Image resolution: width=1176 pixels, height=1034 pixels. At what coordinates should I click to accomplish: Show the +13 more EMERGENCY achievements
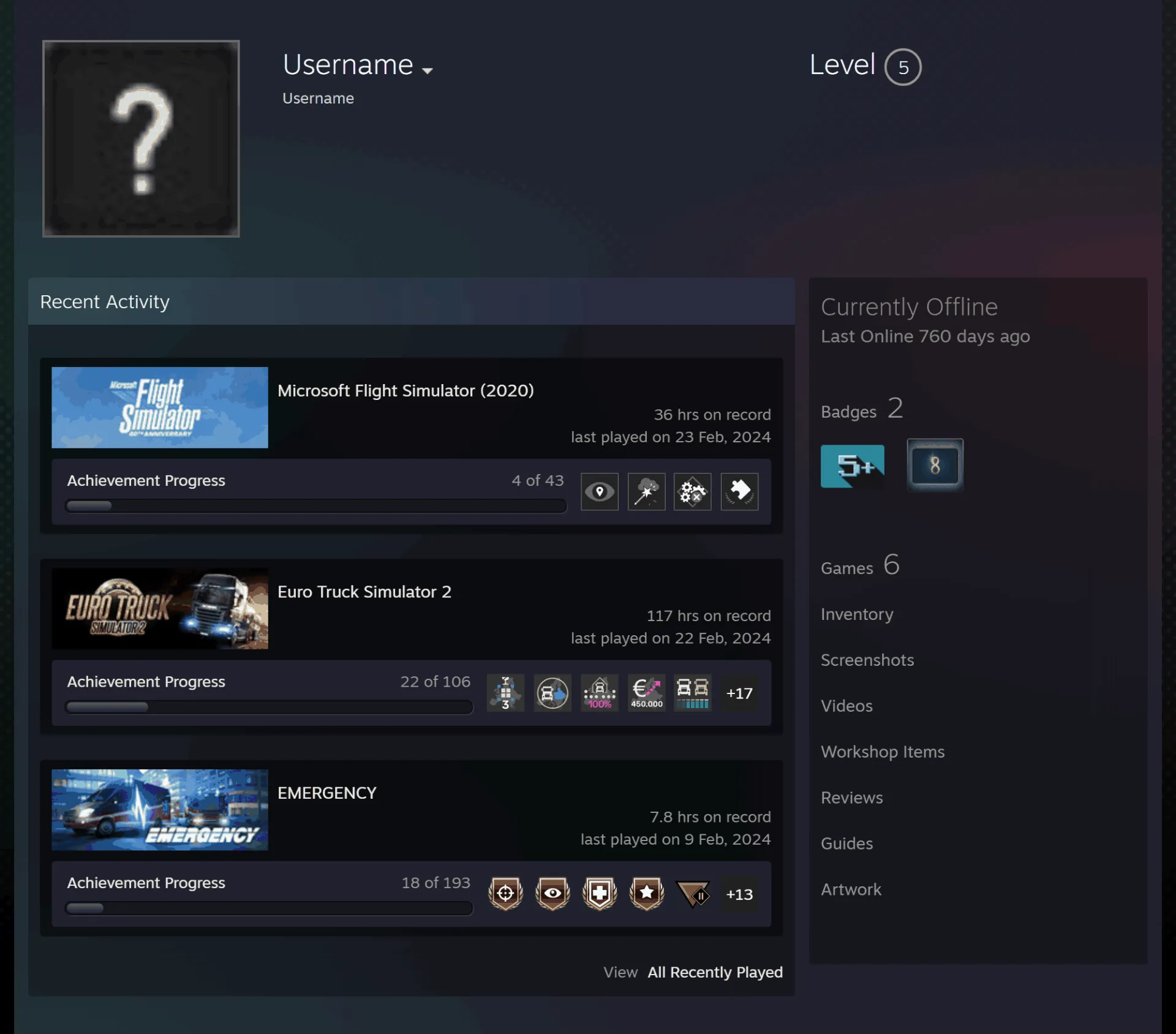tap(739, 894)
